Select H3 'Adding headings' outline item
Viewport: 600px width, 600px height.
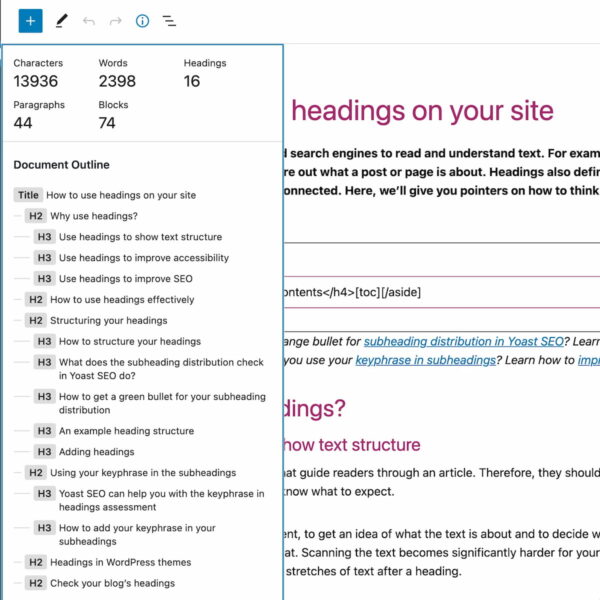(x=84, y=452)
